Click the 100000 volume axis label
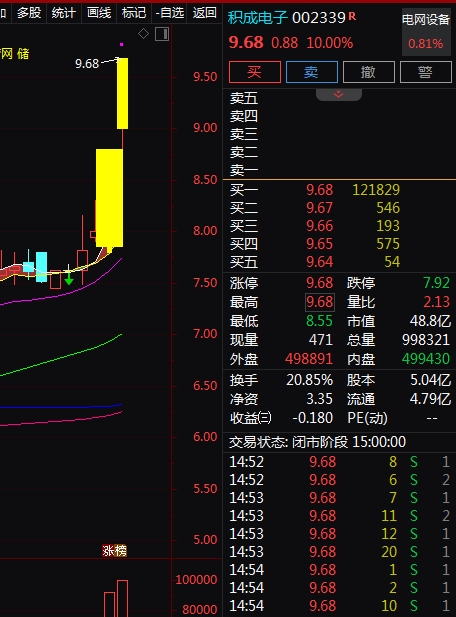 pos(196,580)
